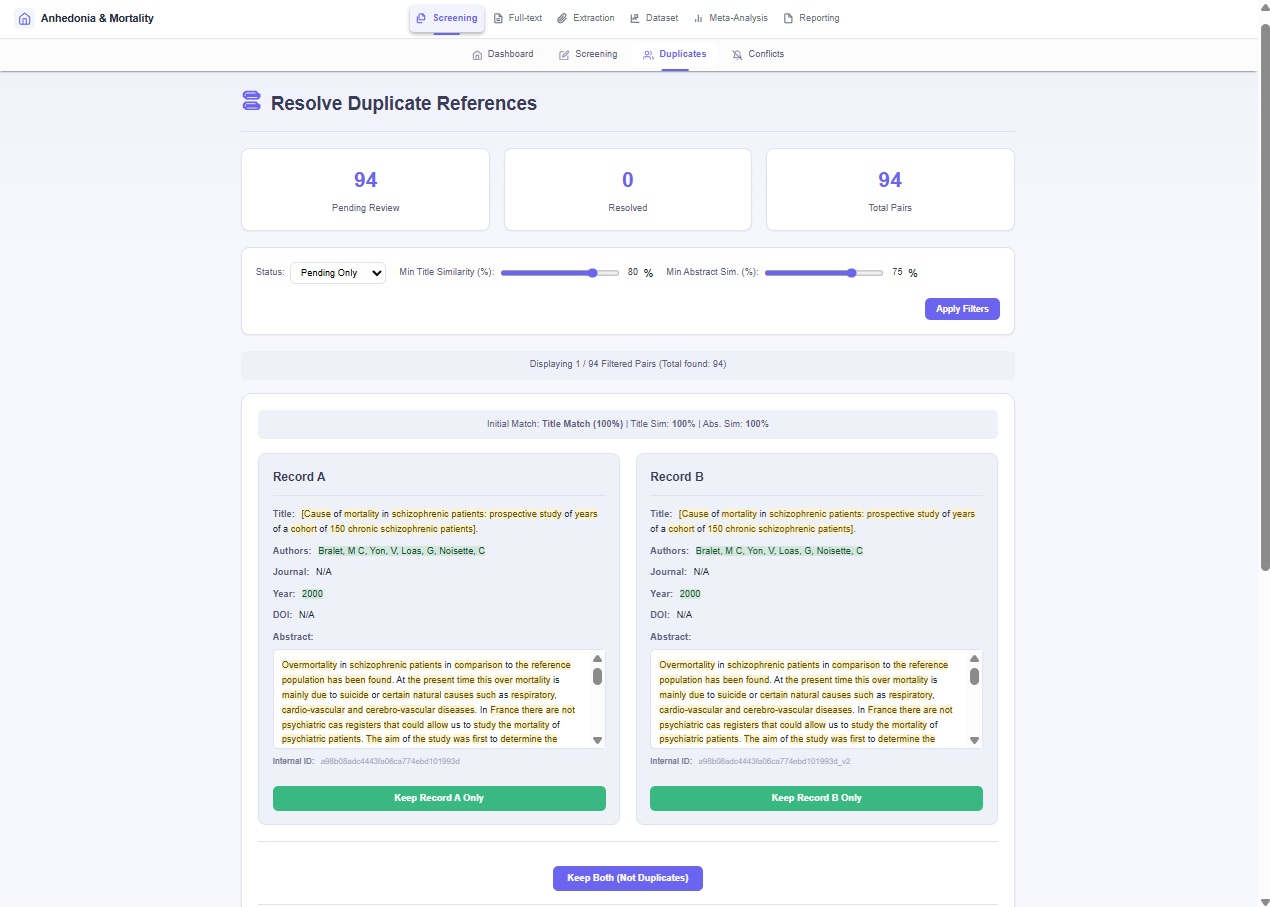Switch to the Duplicates sub-tab
Viewport: 1270px width, 907px height.
(x=675, y=54)
